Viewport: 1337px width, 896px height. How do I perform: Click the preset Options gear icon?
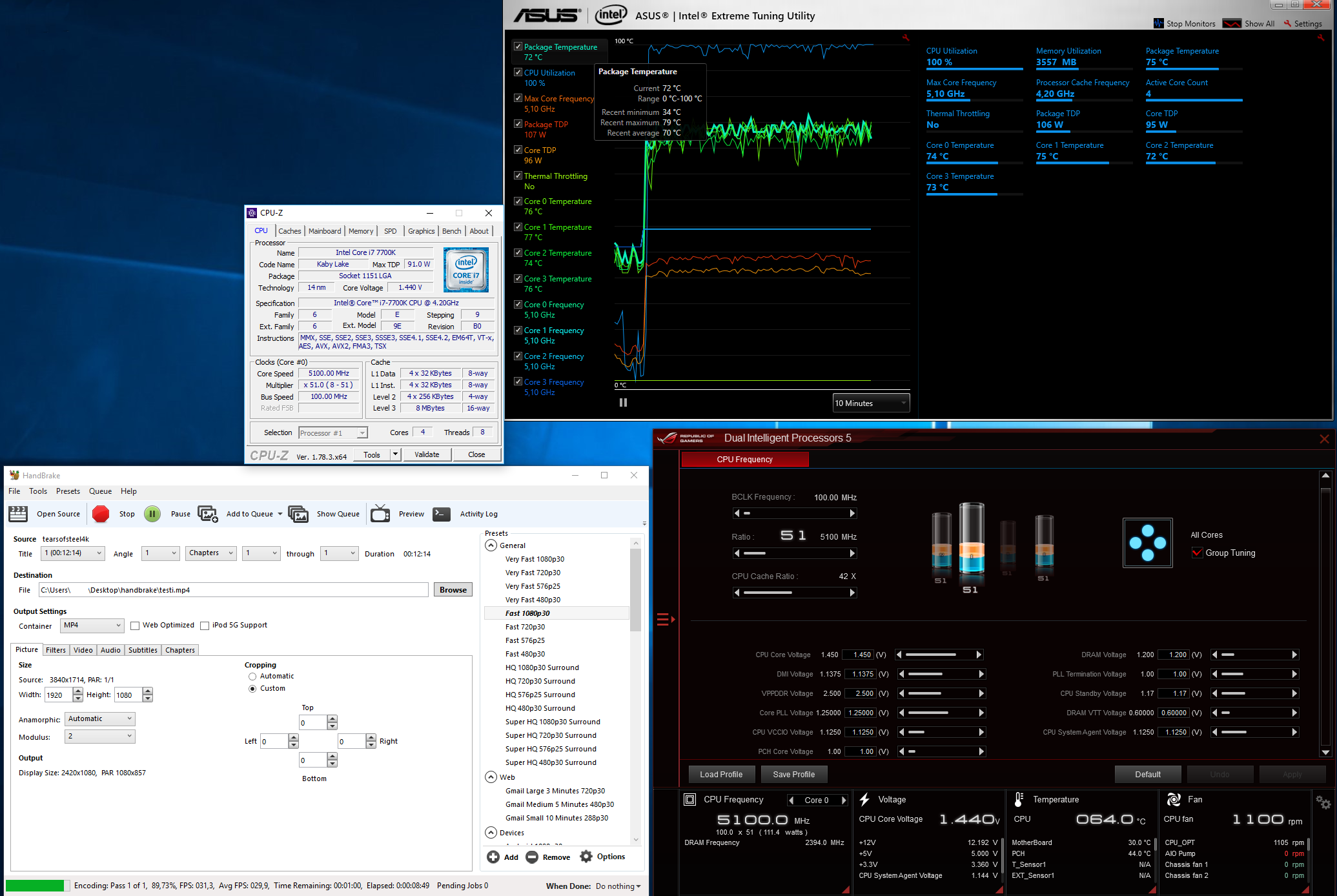tap(586, 857)
